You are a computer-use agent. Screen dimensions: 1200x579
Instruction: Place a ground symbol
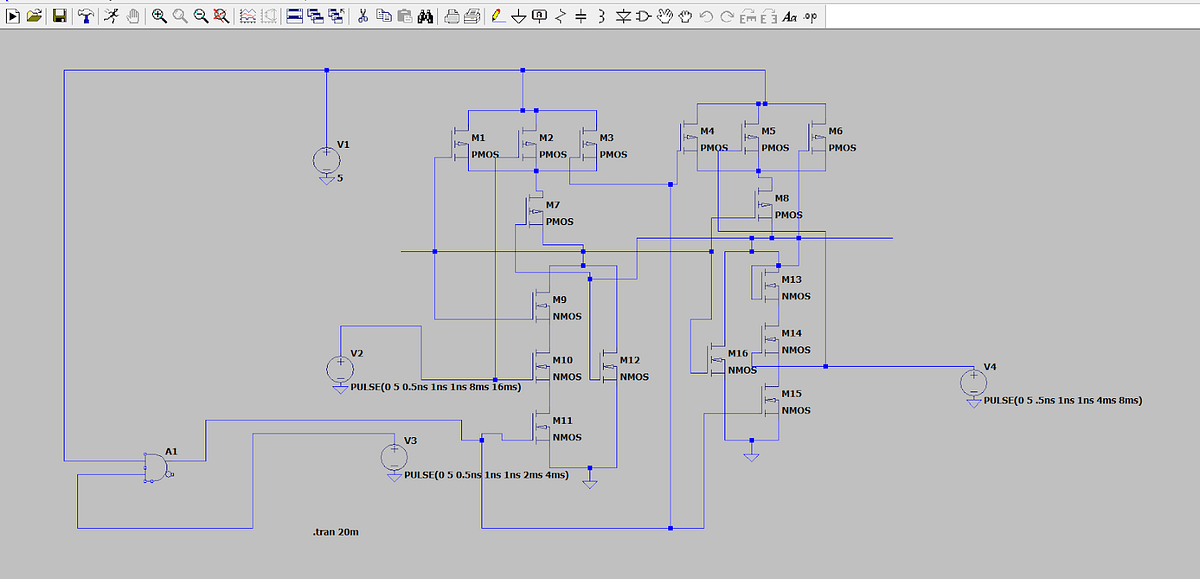[x=518, y=14]
